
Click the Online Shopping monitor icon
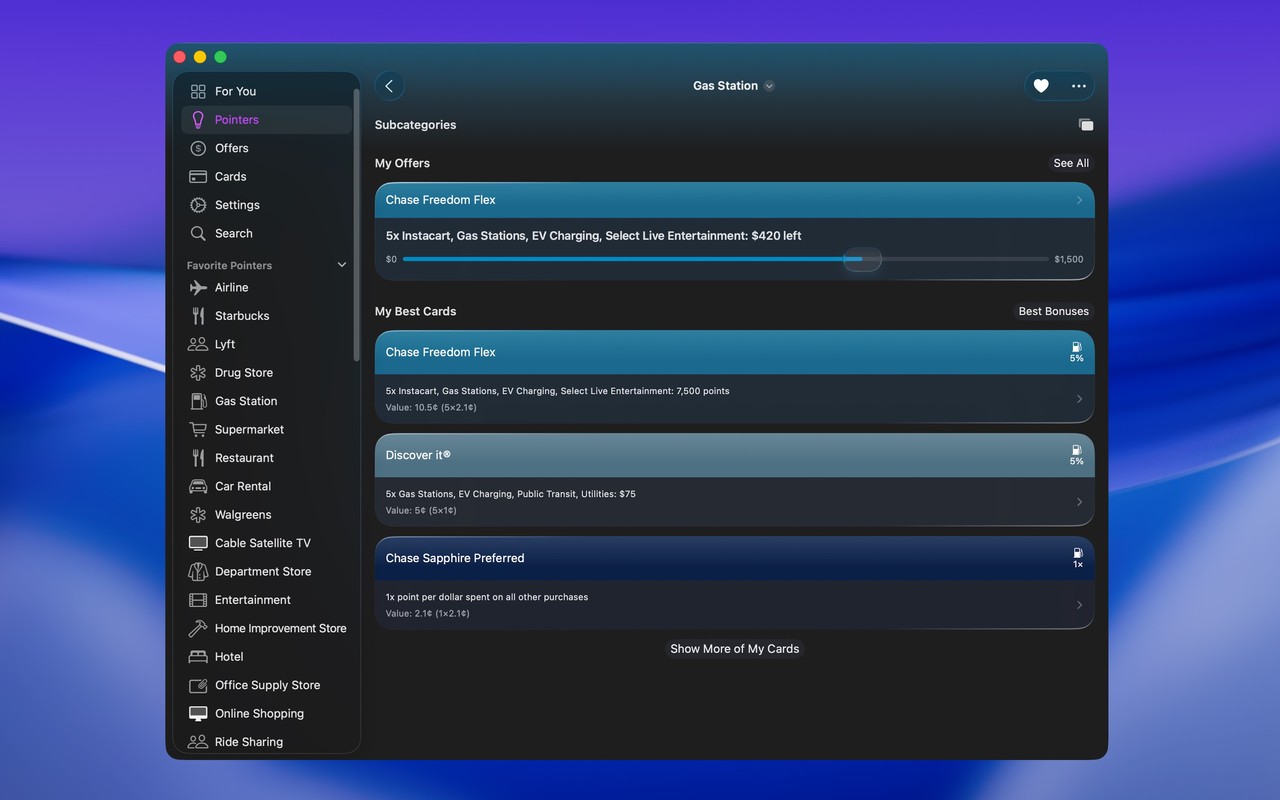tap(198, 714)
